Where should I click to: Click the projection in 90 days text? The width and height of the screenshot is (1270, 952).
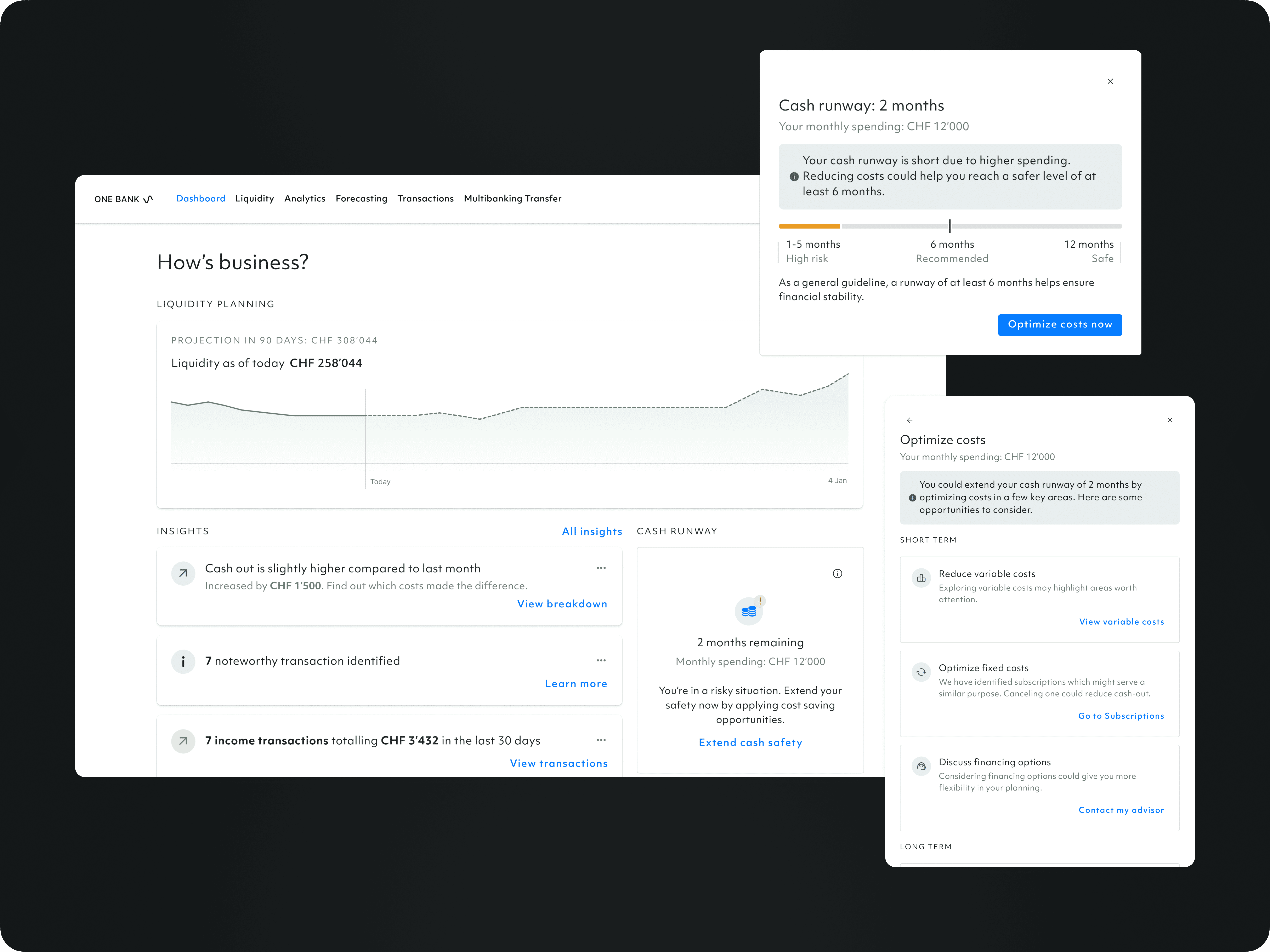coord(274,340)
